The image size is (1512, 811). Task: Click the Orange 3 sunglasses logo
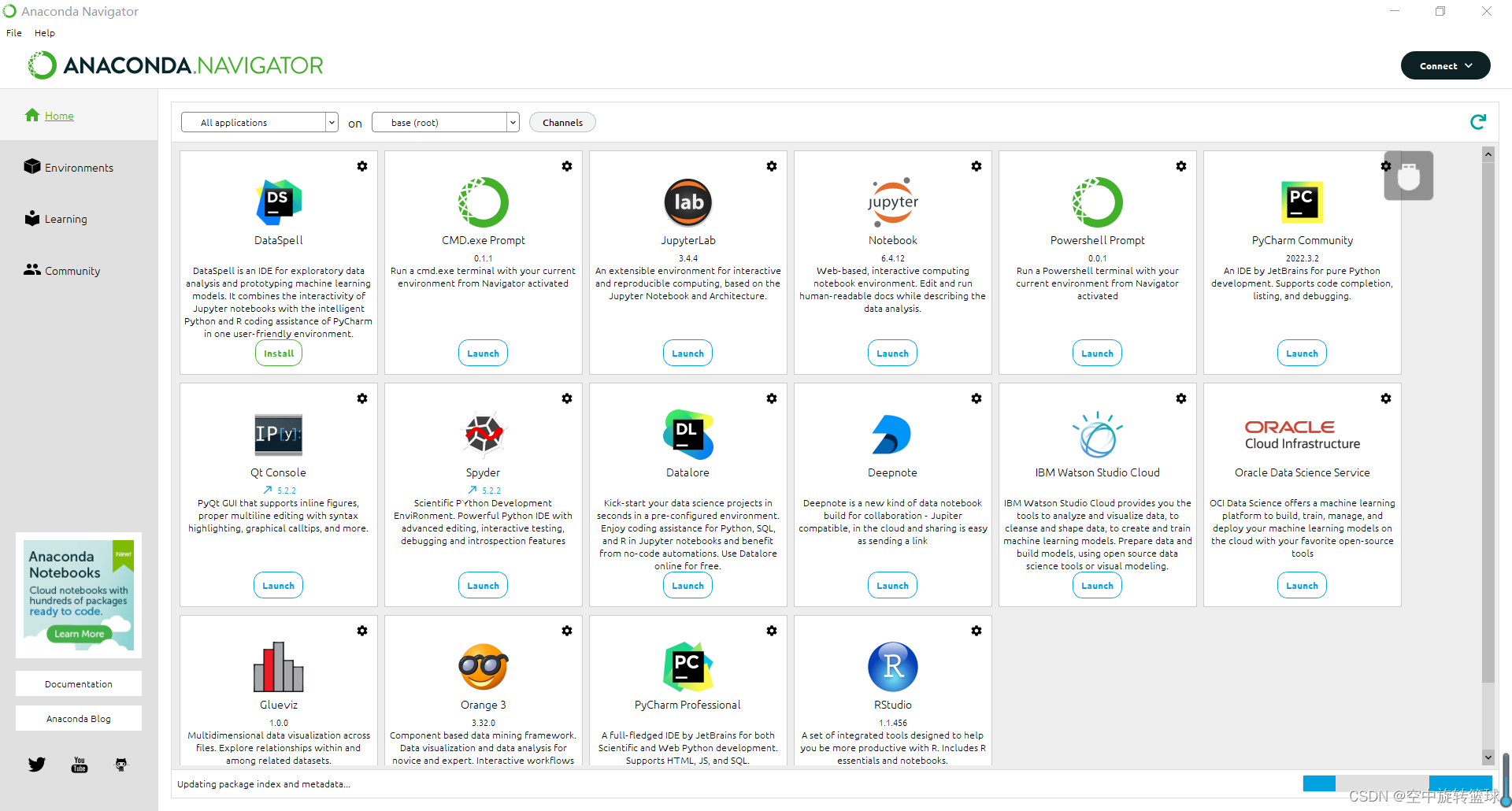(484, 667)
